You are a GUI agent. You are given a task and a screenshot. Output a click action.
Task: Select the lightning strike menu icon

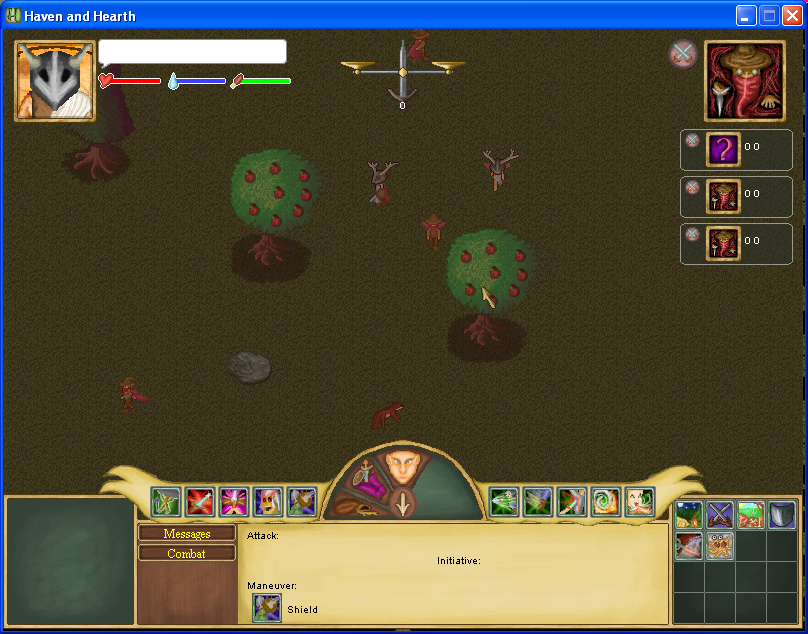(688, 546)
